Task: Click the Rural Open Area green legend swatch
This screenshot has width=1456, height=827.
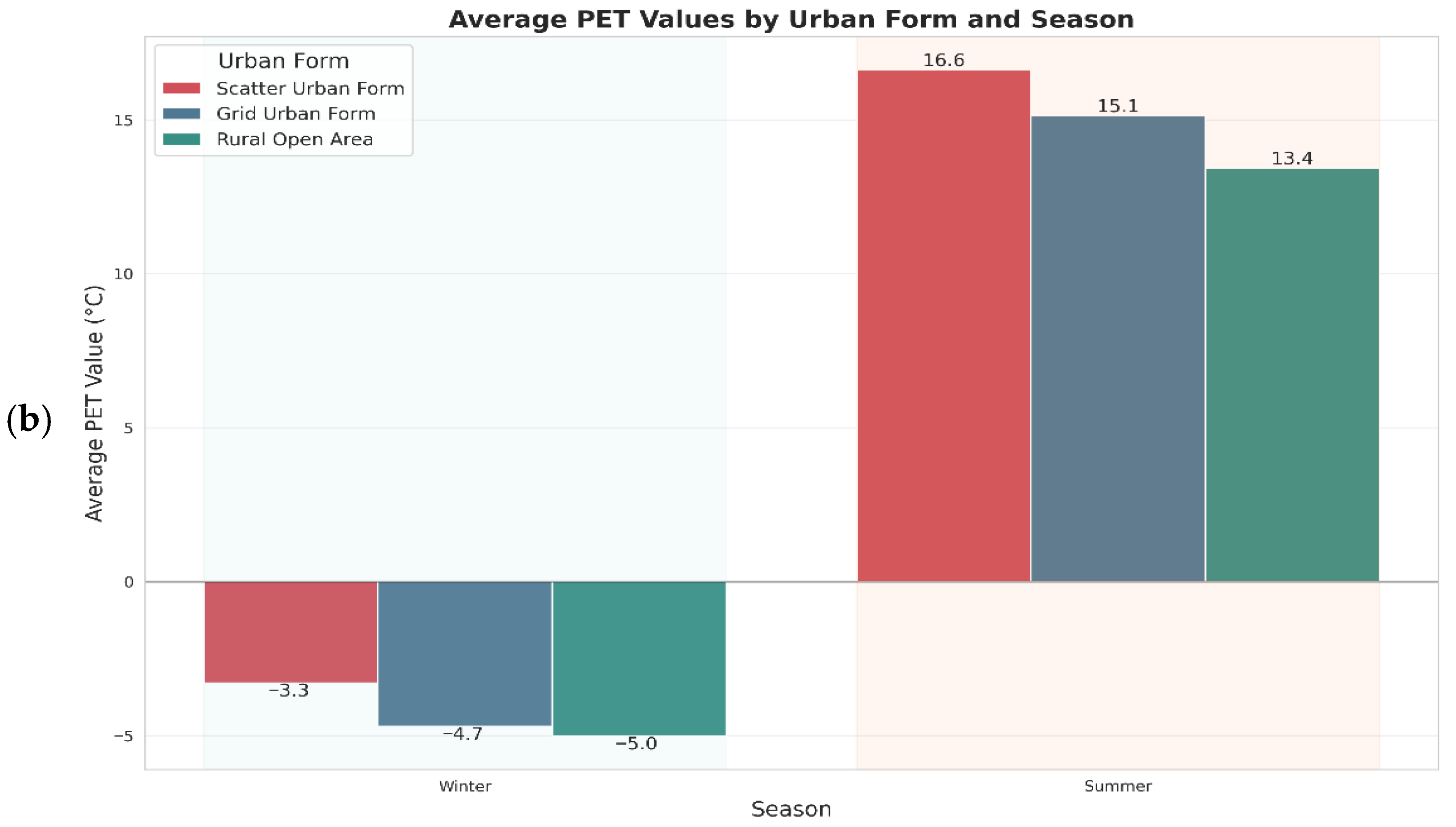Action: (181, 139)
